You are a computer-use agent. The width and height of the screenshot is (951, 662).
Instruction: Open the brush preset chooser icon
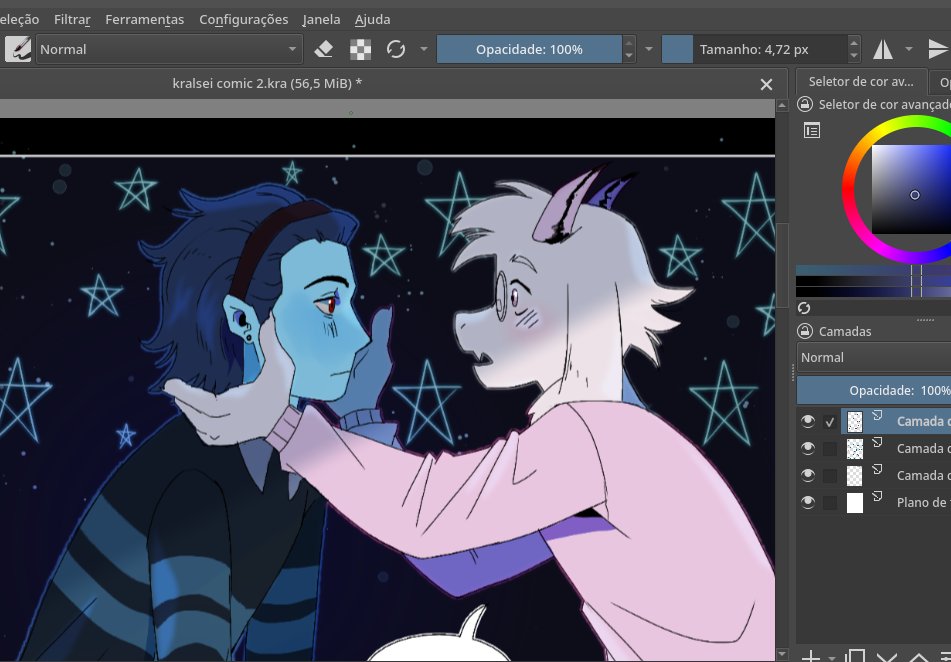pyautogui.click(x=18, y=49)
